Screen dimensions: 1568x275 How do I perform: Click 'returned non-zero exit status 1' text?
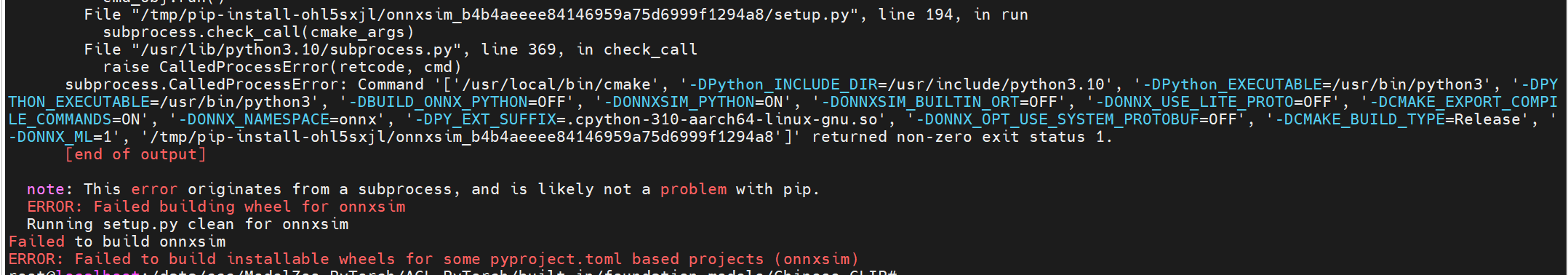(x=961, y=137)
